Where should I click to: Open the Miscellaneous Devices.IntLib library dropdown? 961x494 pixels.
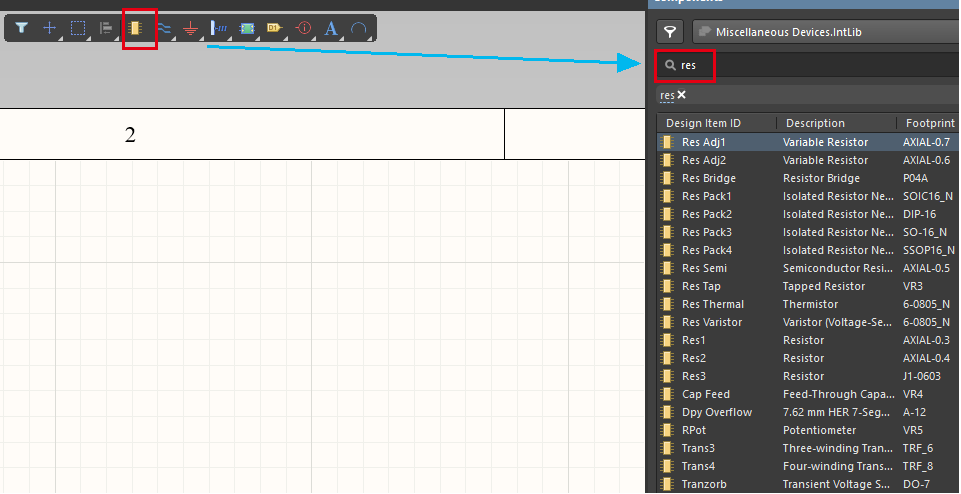click(826, 31)
